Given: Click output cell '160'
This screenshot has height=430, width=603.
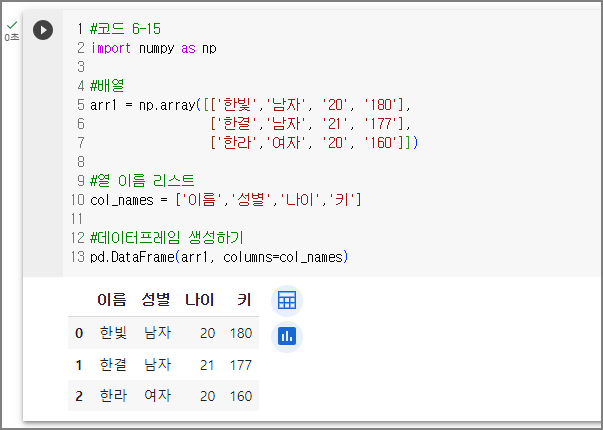Looking at the screenshot, I should click(x=241, y=396).
